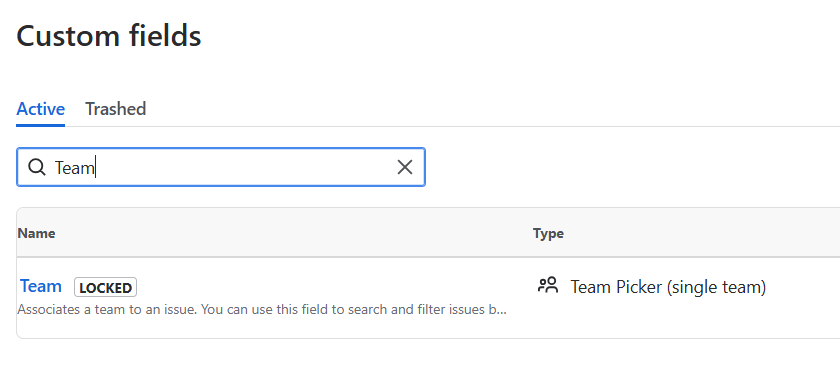Screen dimensions: 840x391
Task: Sort by the Name column header
Action: (36, 234)
